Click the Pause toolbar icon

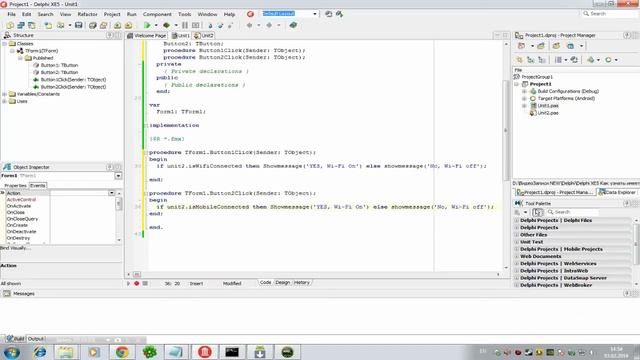185,25
